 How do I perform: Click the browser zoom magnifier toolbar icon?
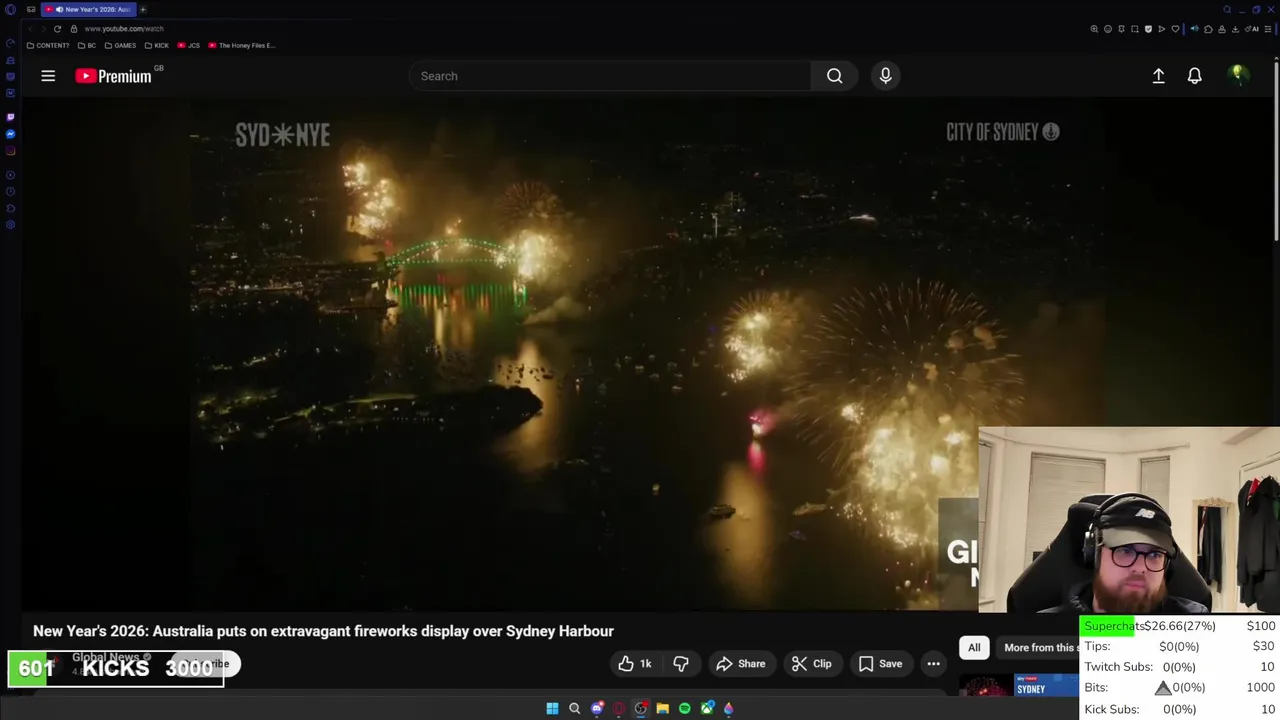(x=1094, y=29)
